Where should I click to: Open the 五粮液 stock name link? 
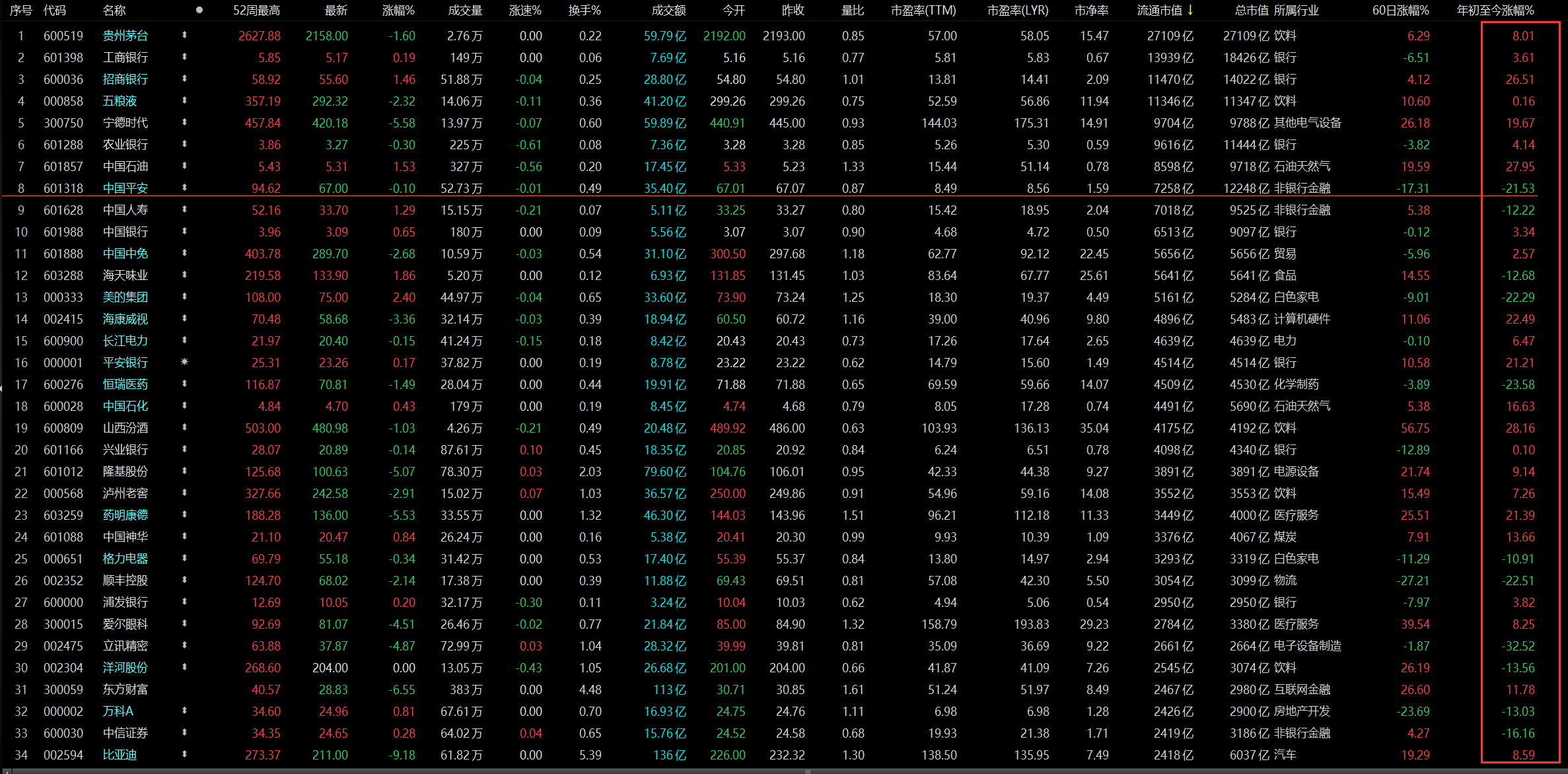[120, 101]
